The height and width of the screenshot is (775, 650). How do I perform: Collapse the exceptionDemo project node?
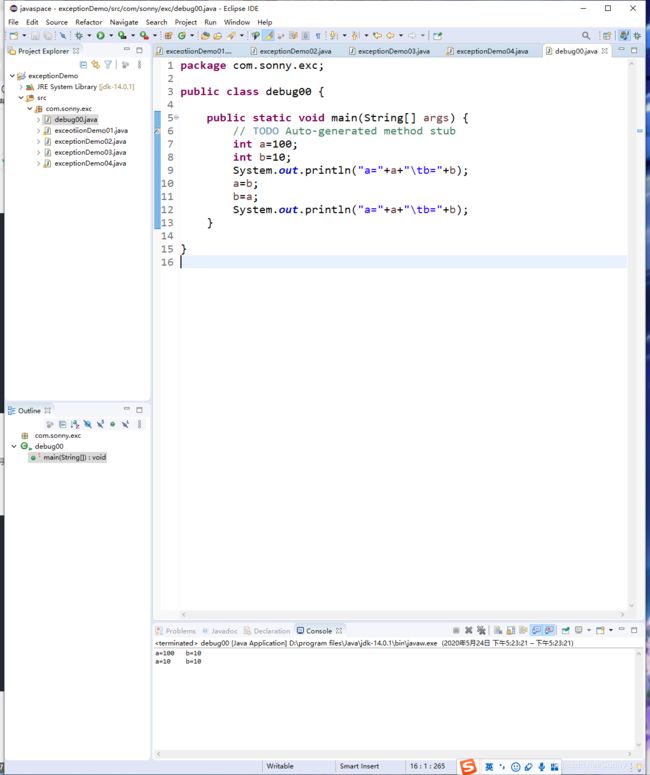tap(12, 76)
